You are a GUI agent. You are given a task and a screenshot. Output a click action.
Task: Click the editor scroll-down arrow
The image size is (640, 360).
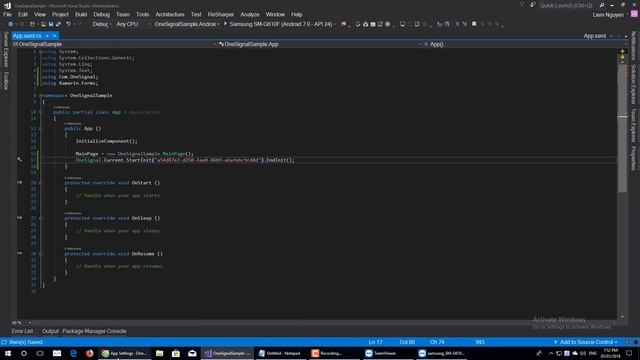(622, 316)
